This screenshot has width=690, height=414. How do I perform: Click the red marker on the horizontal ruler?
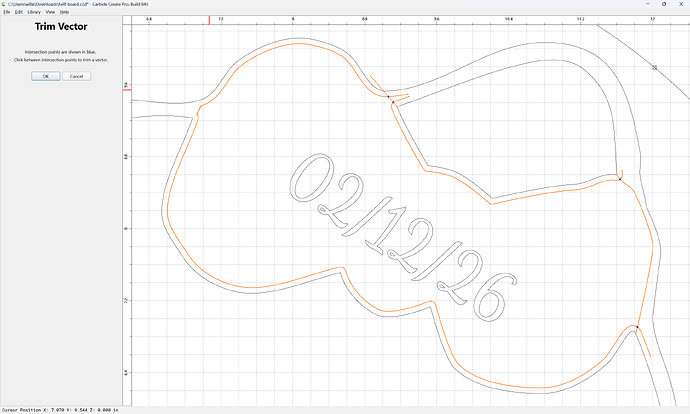pyautogui.click(x=209, y=20)
